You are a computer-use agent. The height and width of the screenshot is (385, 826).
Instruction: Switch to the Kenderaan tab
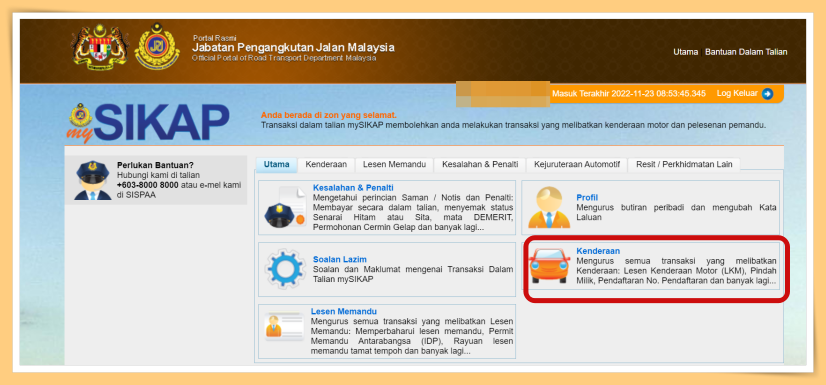326,164
